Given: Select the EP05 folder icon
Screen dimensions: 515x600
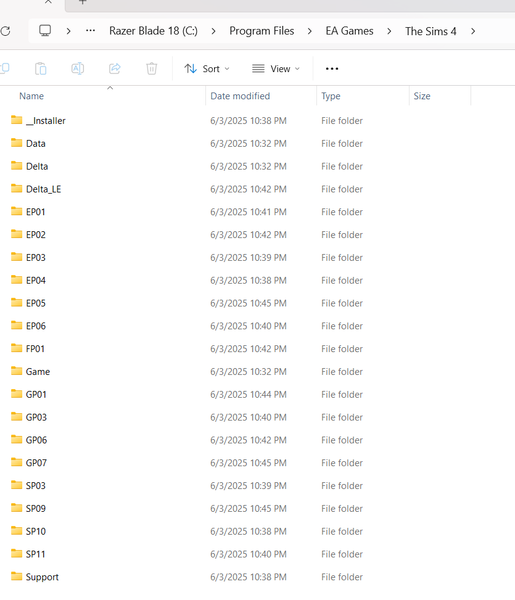Looking at the screenshot, I should pos(16,303).
